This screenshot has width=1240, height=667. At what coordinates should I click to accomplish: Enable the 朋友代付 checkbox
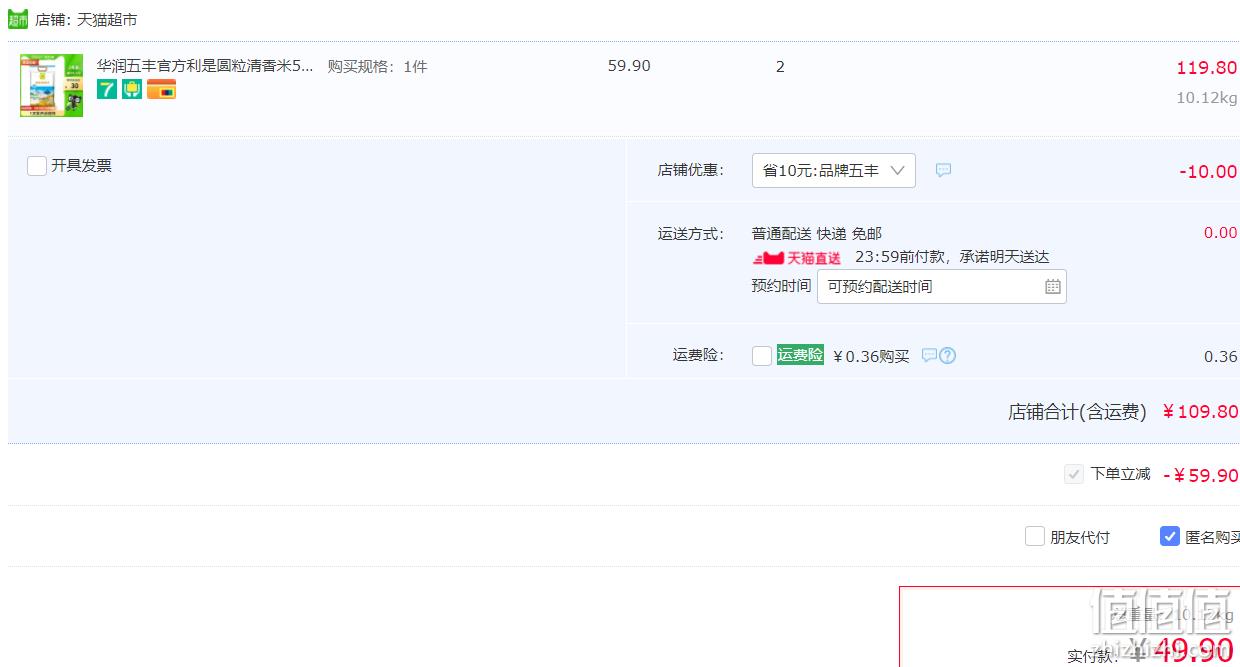[1035, 537]
